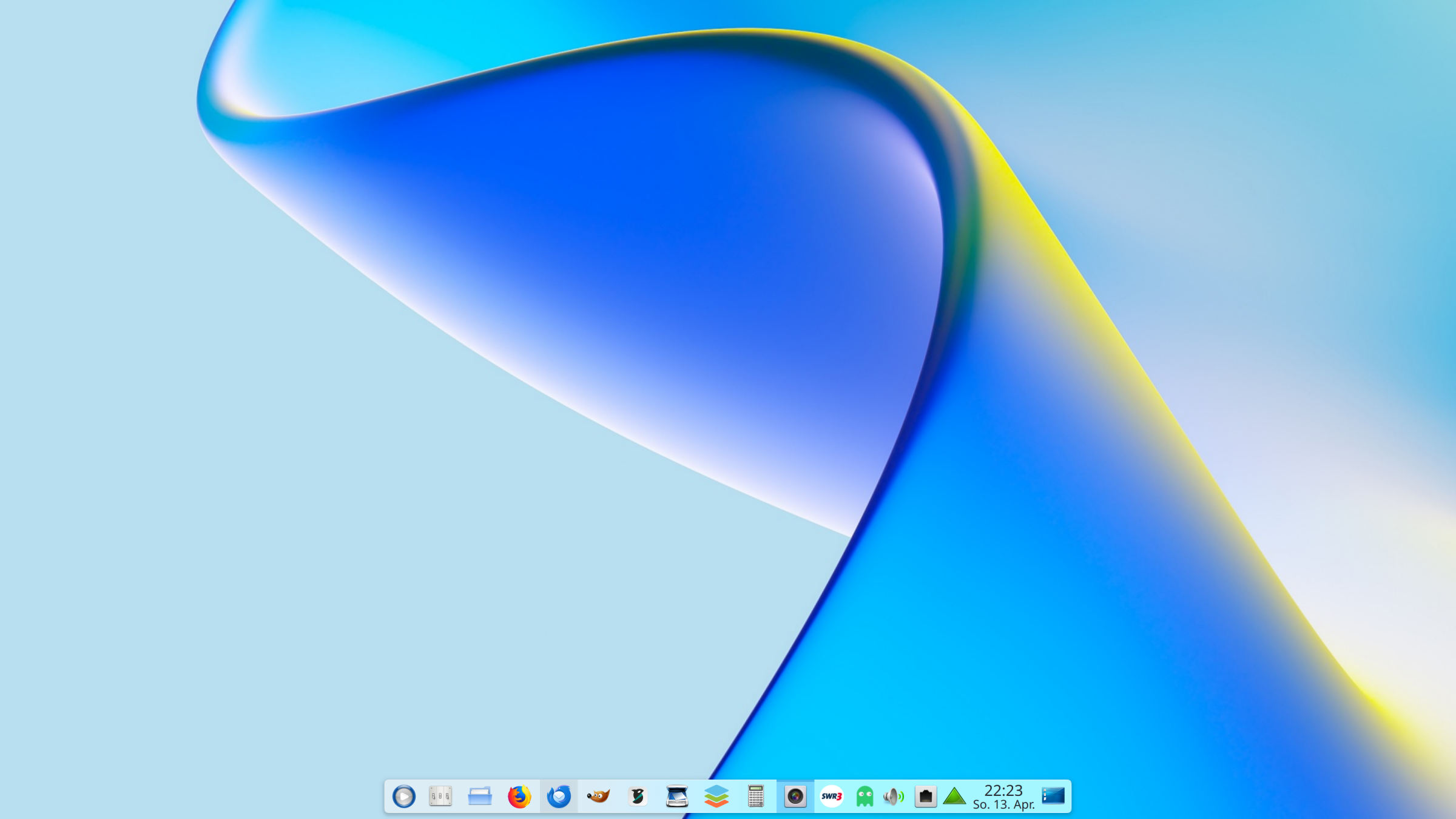Launch Firefox from the panel
1456x819 pixels.
pos(519,797)
